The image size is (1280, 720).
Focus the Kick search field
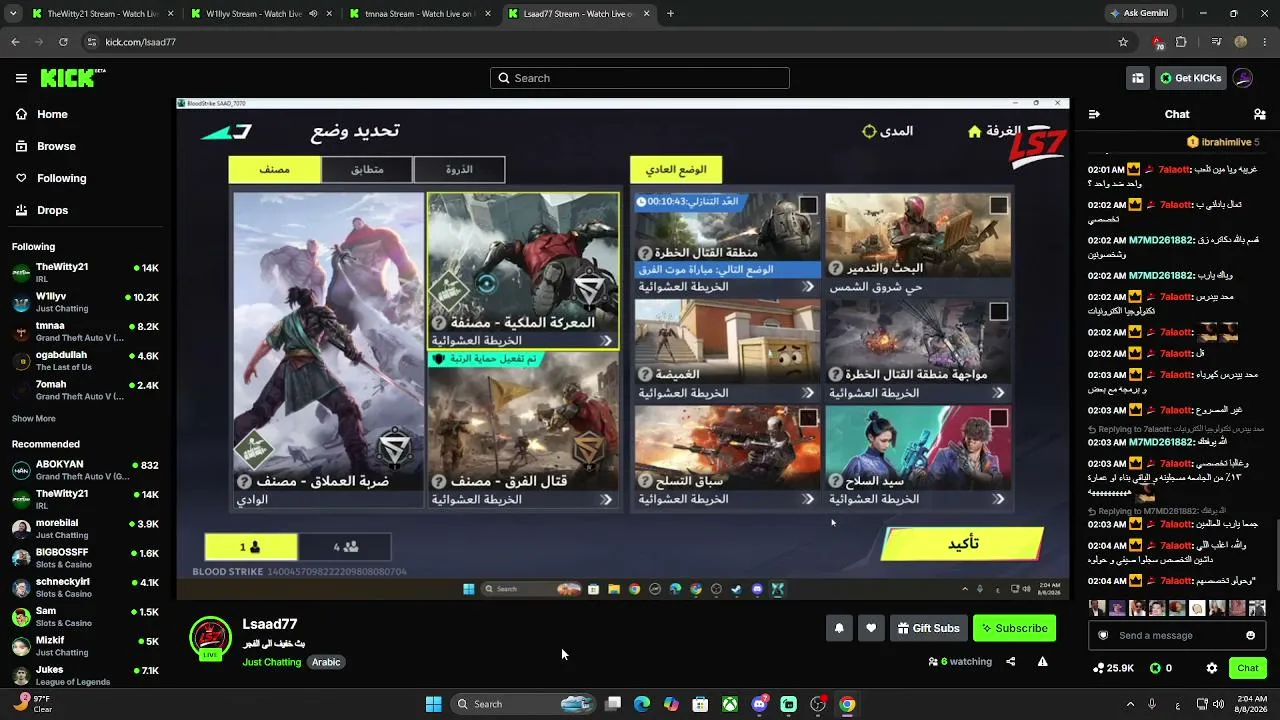coord(640,78)
